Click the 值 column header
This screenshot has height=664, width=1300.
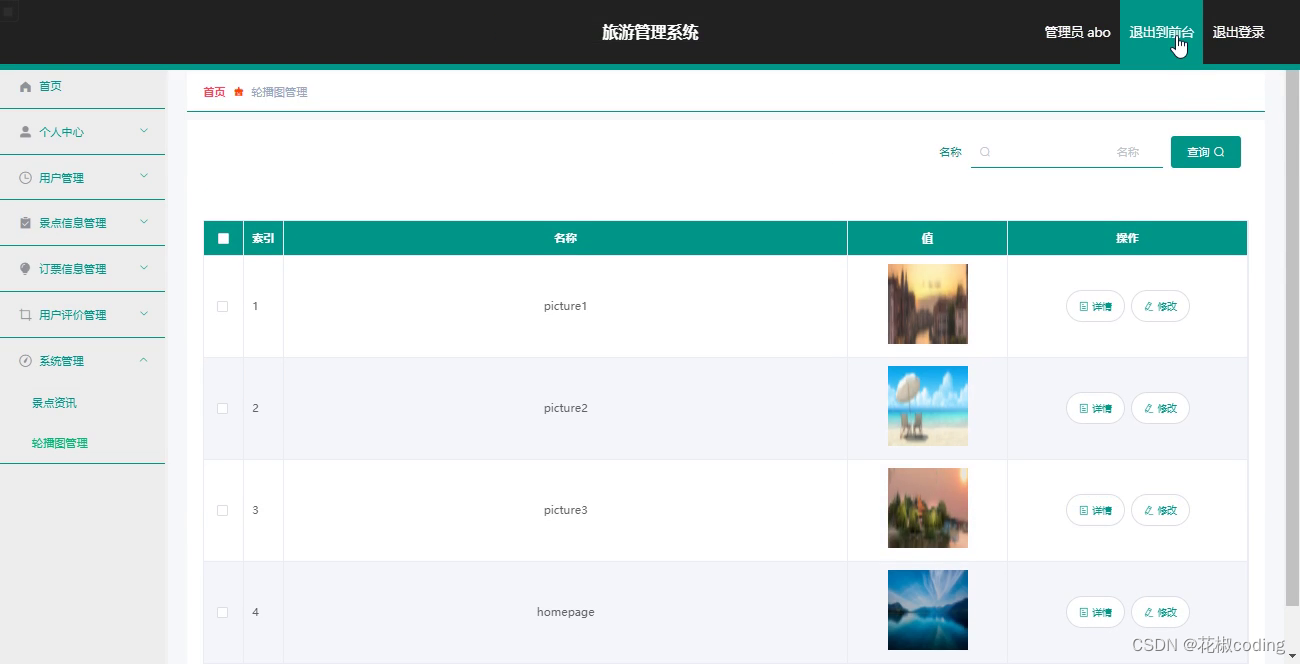(927, 238)
